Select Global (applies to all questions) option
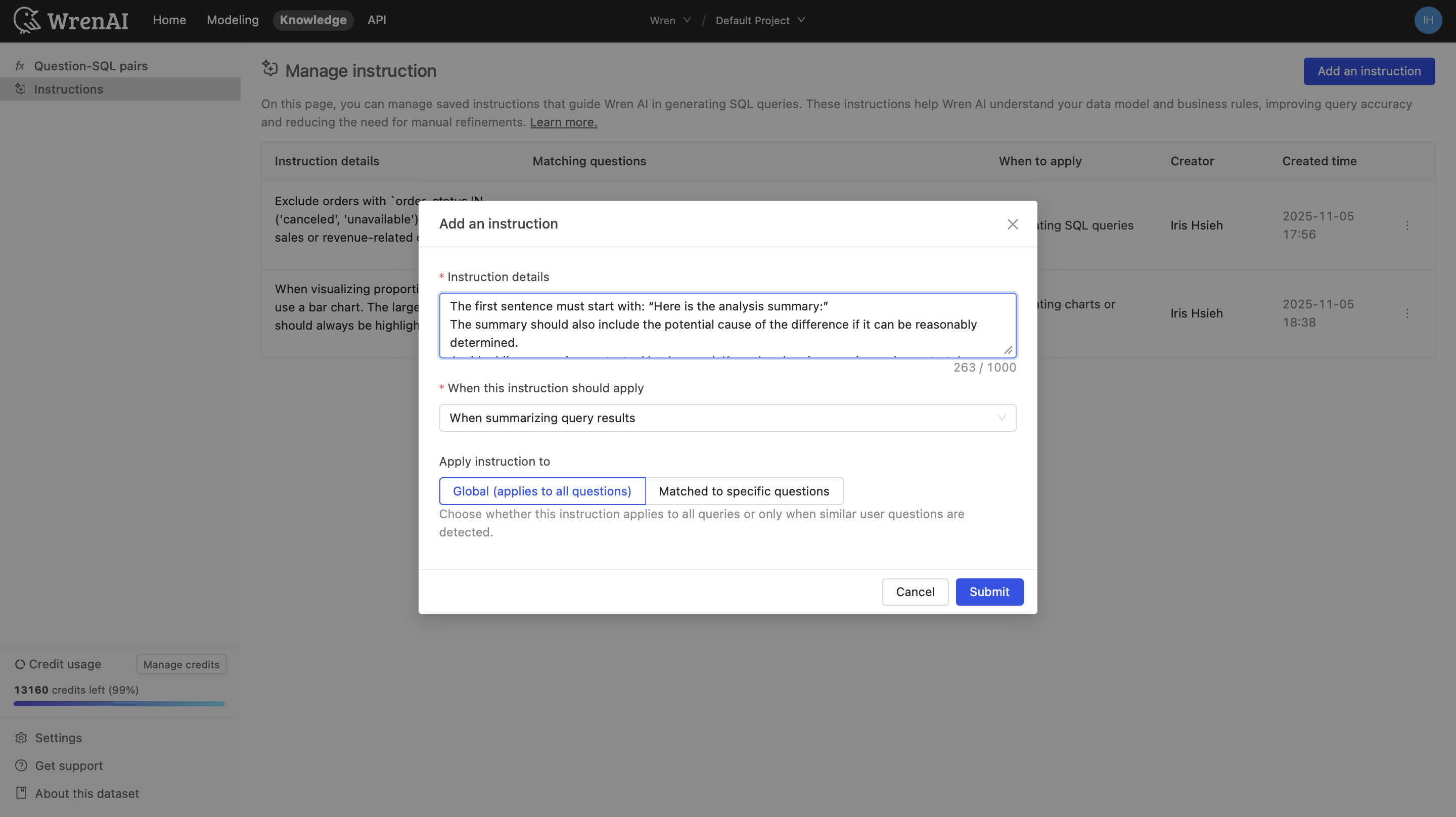Image resolution: width=1456 pixels, height=817 pixels. (541, 491)
